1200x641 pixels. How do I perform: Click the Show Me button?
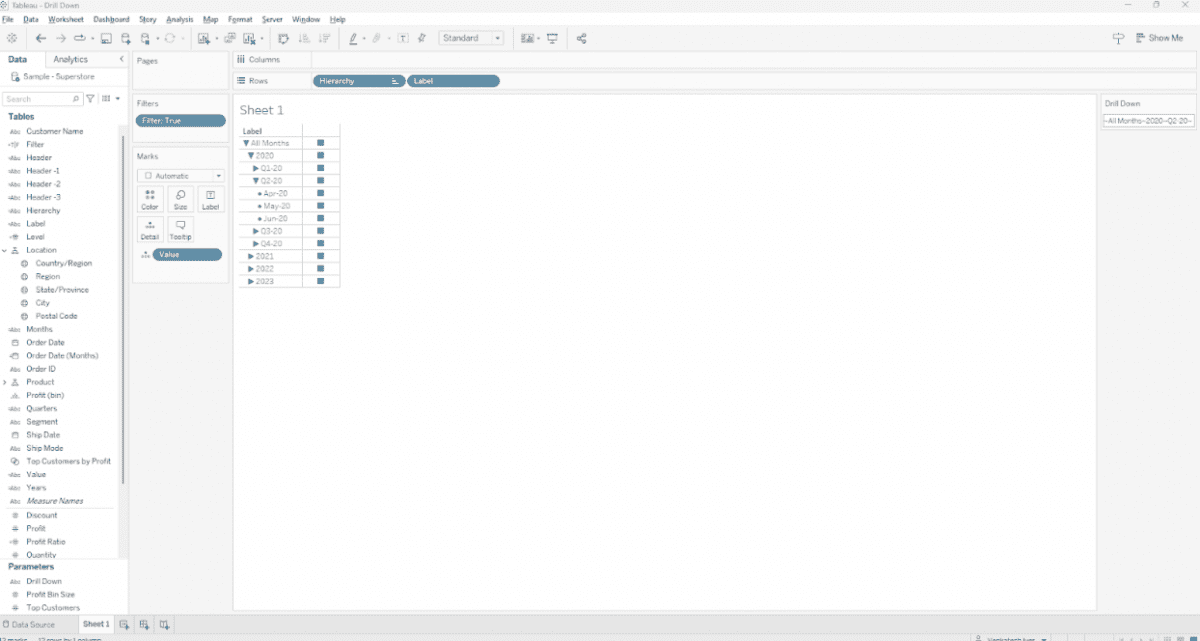[1158, 38]
